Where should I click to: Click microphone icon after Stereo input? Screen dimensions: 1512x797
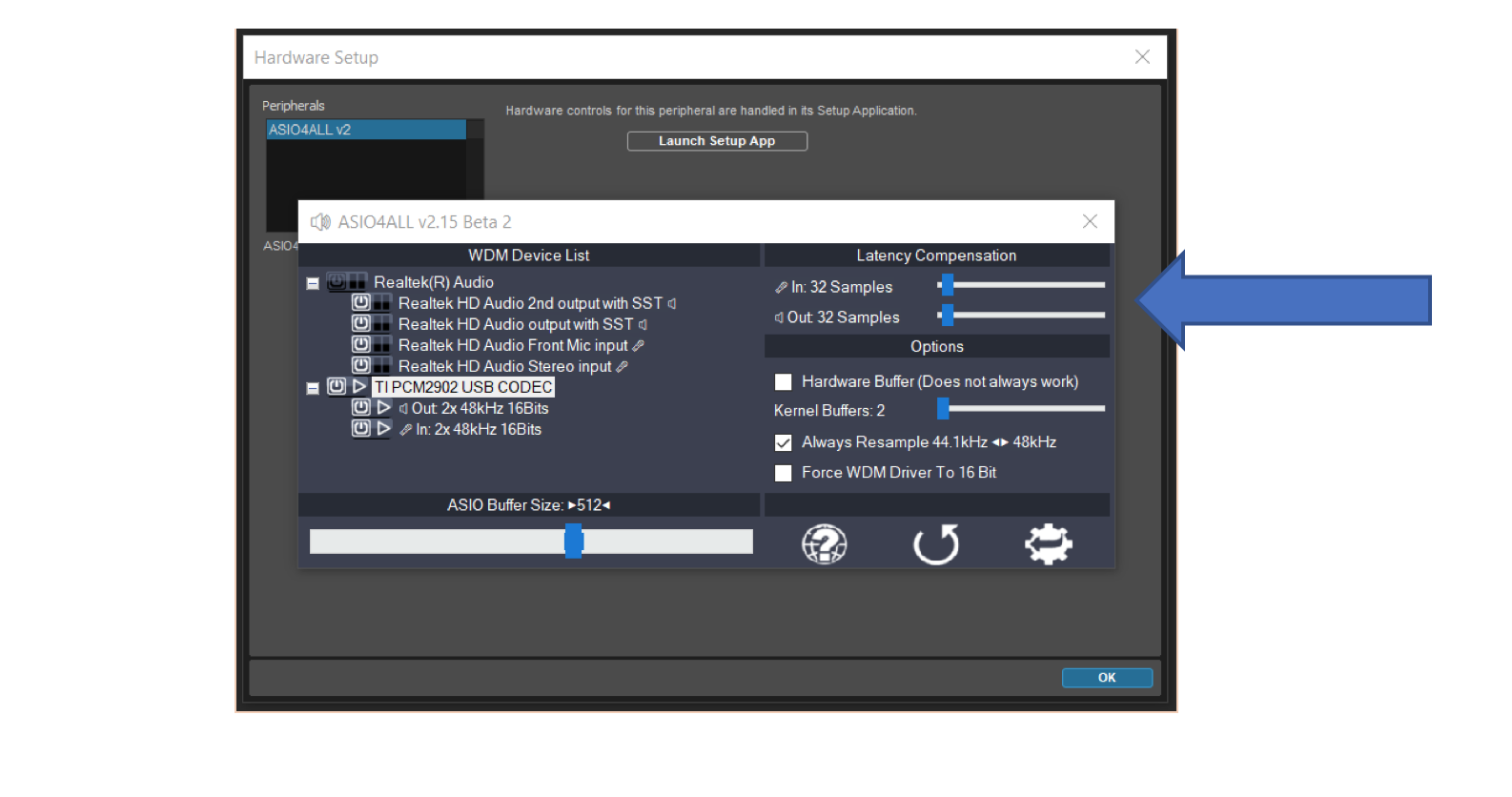point(622,366)
